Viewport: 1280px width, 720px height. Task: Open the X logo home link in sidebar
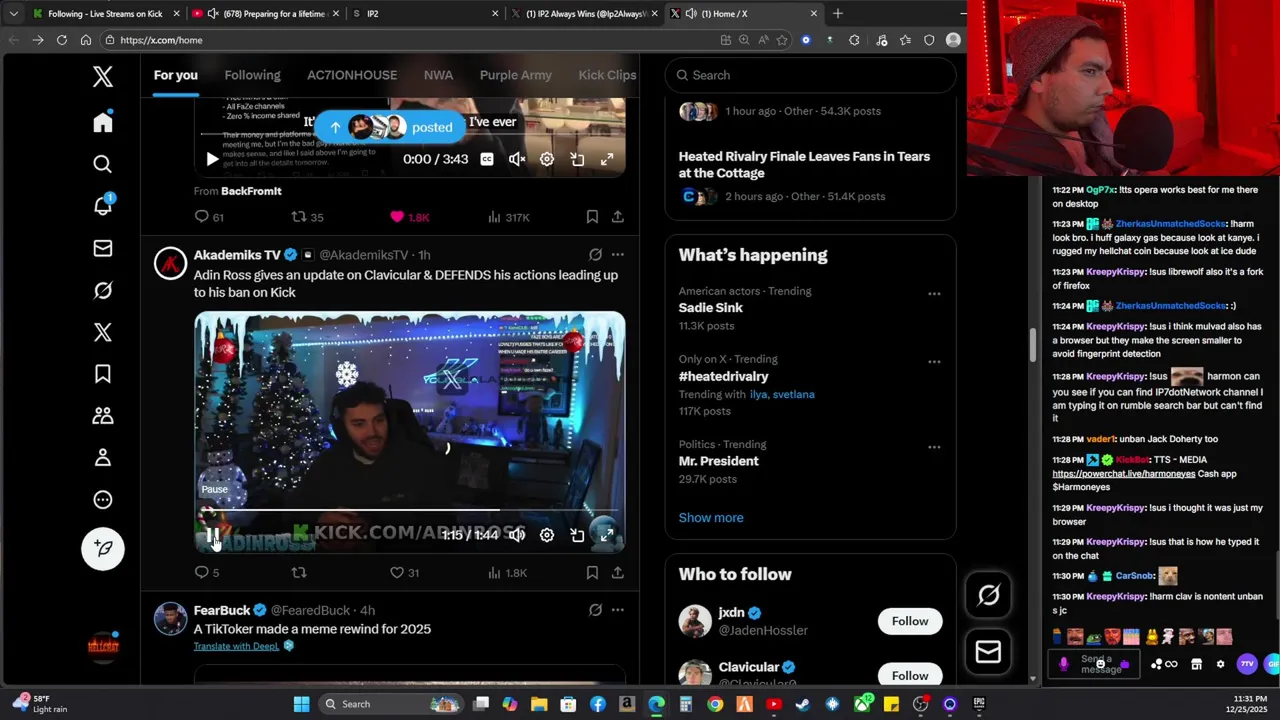102,77
